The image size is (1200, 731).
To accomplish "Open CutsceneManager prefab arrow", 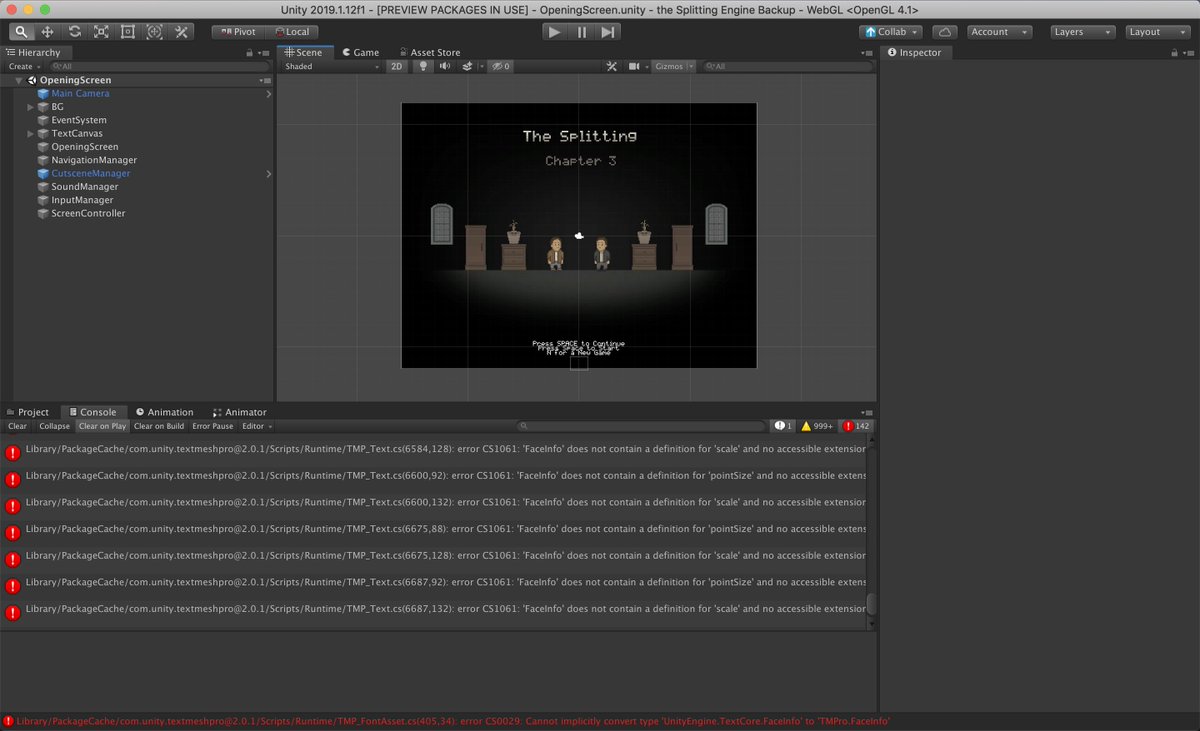I will [268, 174].
